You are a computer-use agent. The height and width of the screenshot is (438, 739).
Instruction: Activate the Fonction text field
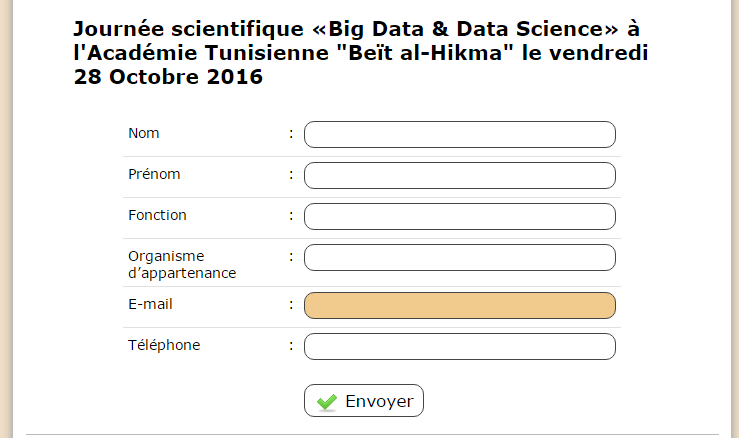(x=460, y=216)
